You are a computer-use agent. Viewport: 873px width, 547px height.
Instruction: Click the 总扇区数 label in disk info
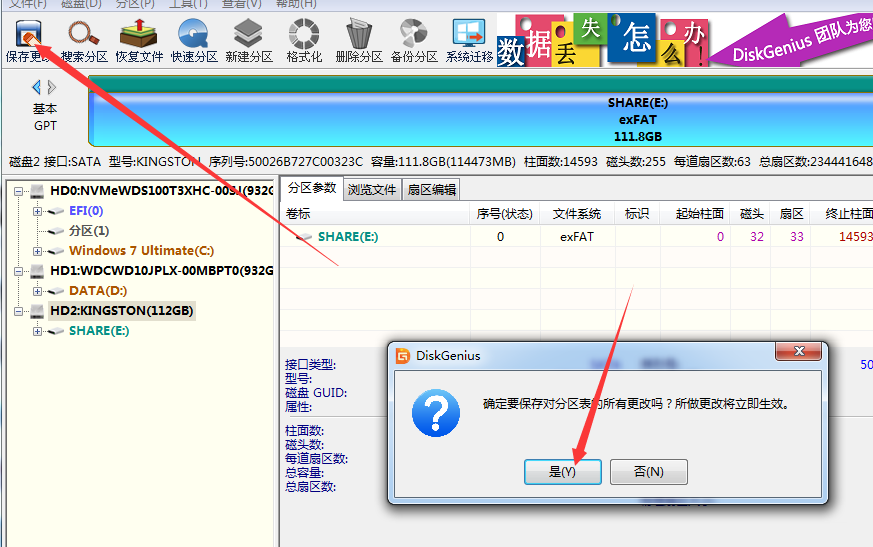coord(310,487)
